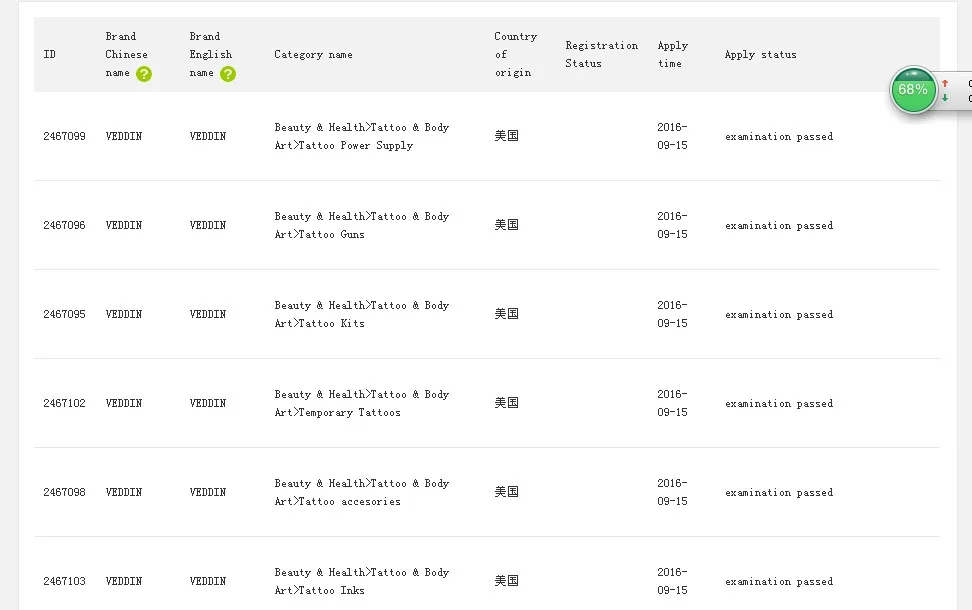Click ID 2467099 cell
The height and width of the screenshot is (610, 972).
pyautogui.click(x=64, y=136)
